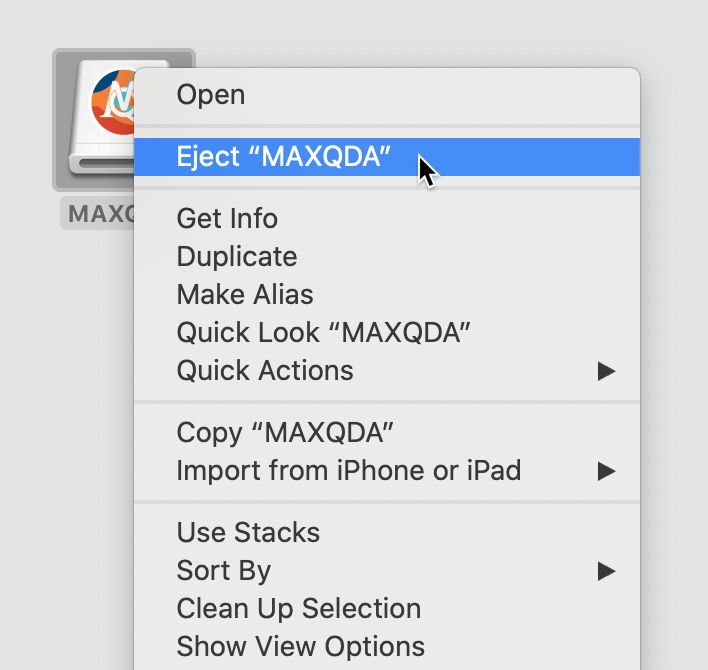Screen dimensions: 708x670
Task: Eject the MAXQDA volume
Action: point(387,157)
